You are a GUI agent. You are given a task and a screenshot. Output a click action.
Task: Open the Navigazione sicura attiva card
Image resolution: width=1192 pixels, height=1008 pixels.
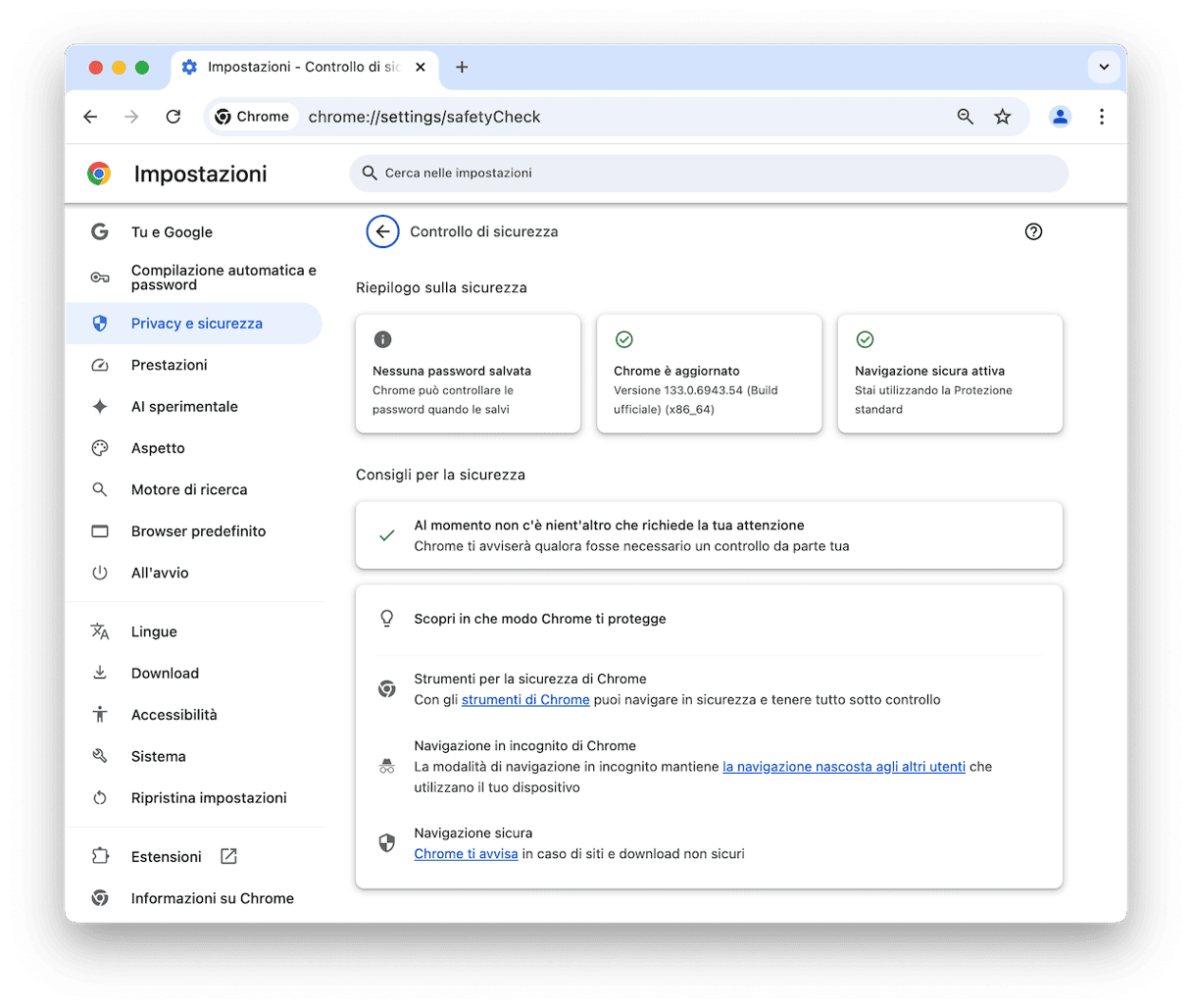click(x=951, y=374)
